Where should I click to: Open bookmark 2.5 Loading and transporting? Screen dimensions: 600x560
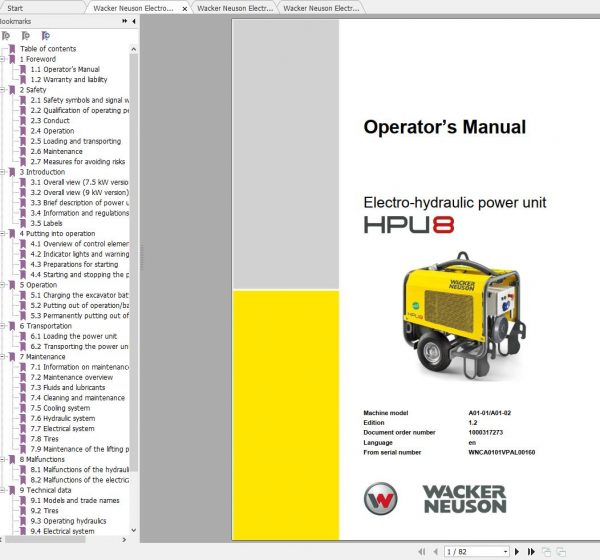click(76, 141)
